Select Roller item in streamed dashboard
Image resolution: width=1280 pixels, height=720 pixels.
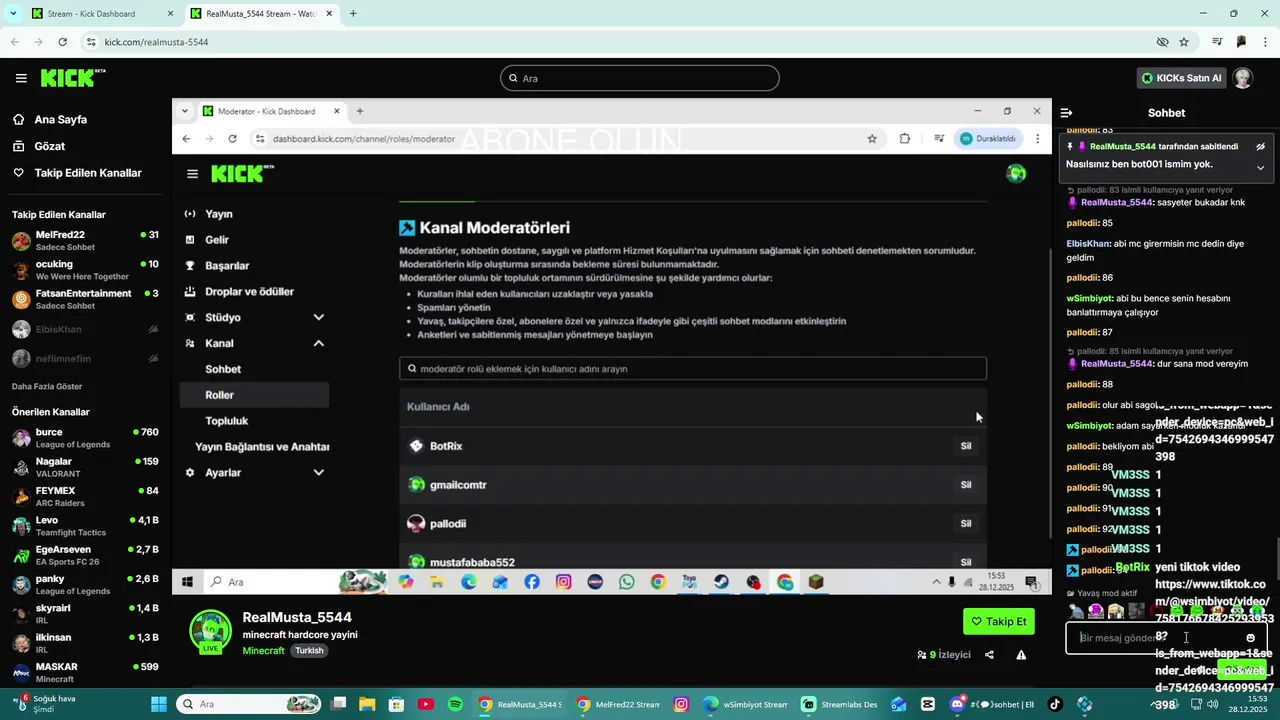click(x=254, y=395)
